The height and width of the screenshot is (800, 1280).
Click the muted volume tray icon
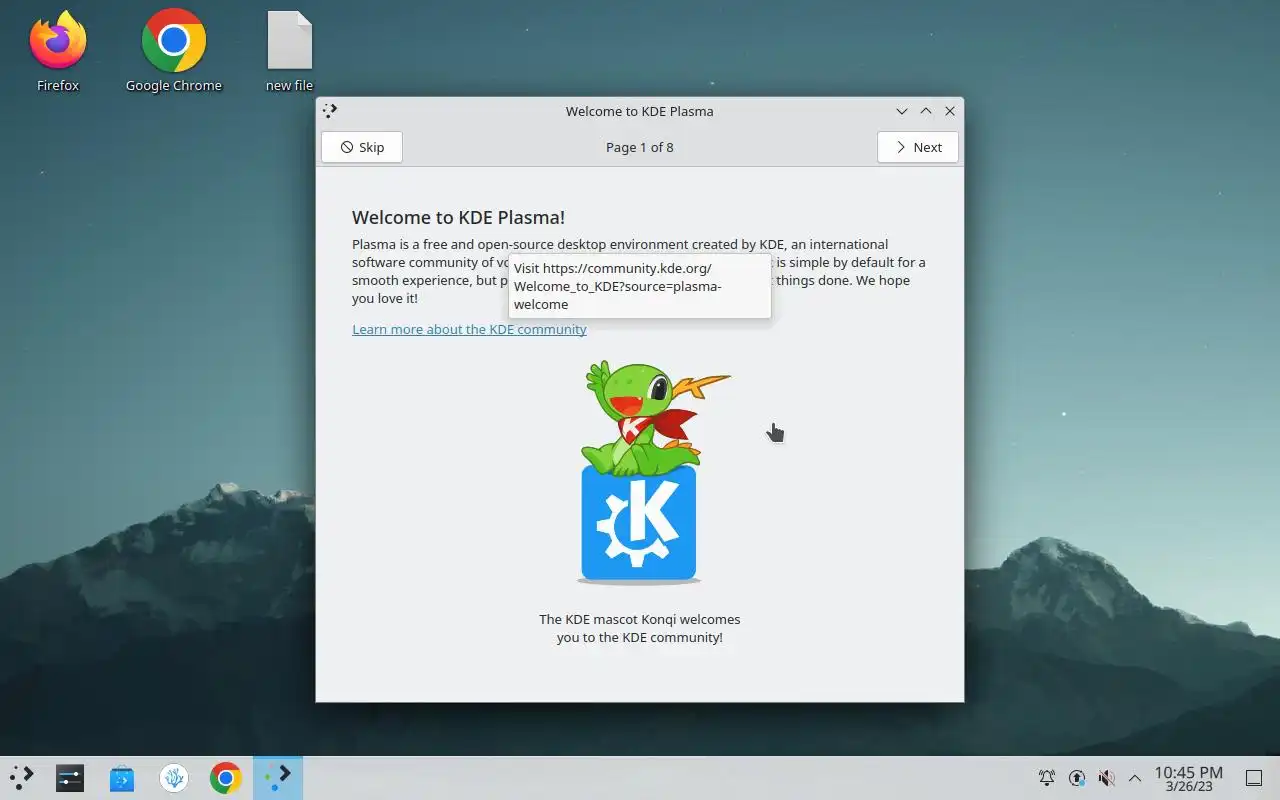pyautogui.click(x=1106, y=778)
